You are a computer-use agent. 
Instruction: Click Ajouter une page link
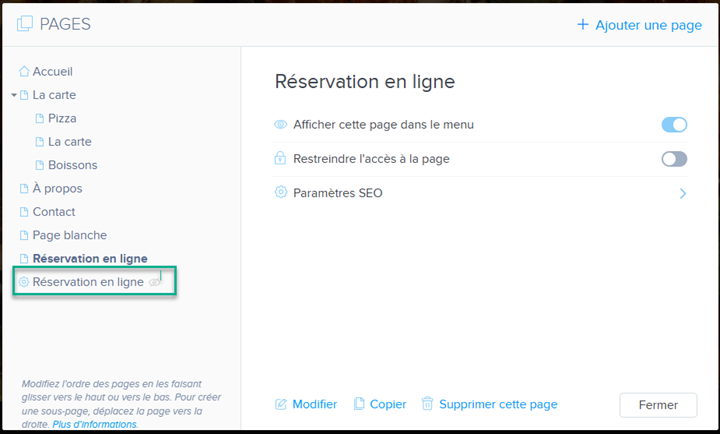(648, 25)
